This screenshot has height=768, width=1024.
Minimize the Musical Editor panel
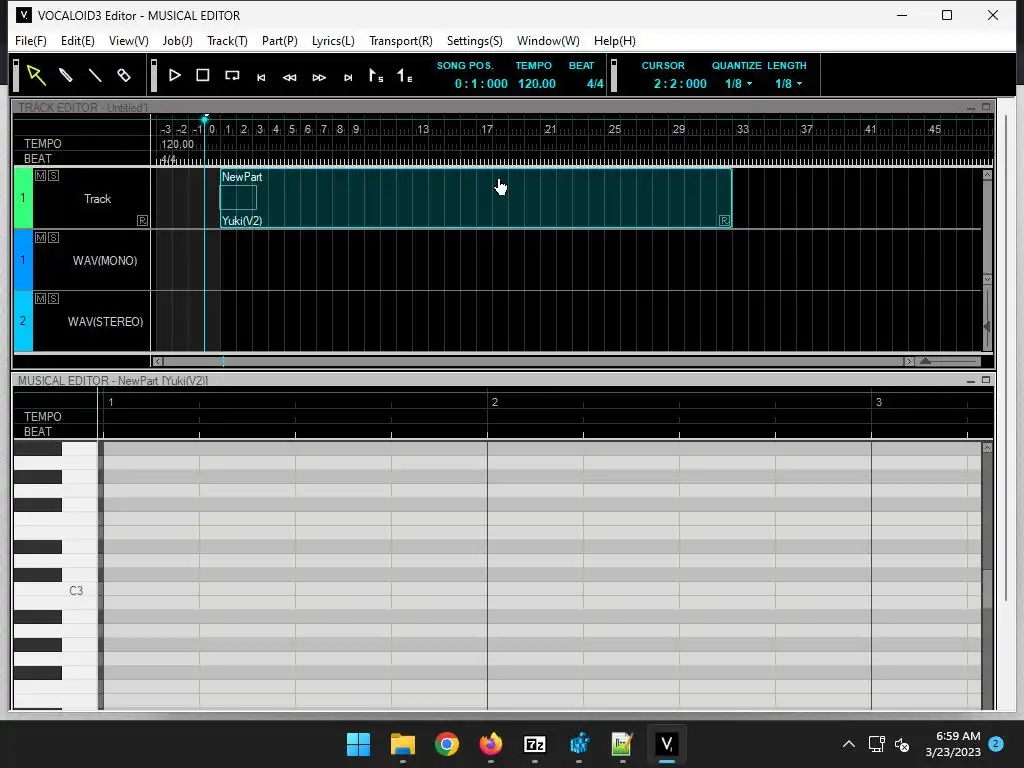pos(971,380)
